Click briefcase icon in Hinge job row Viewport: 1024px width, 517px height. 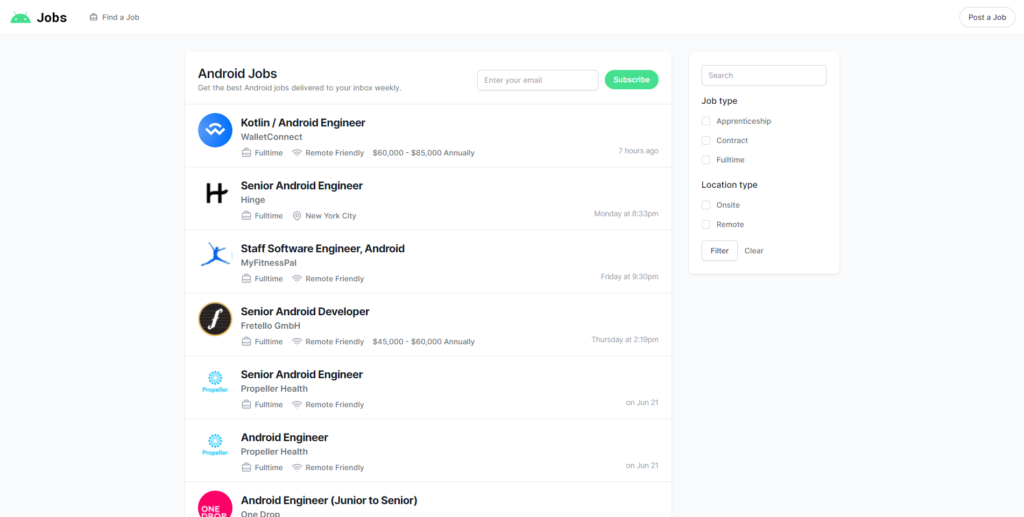pos(246,215)
